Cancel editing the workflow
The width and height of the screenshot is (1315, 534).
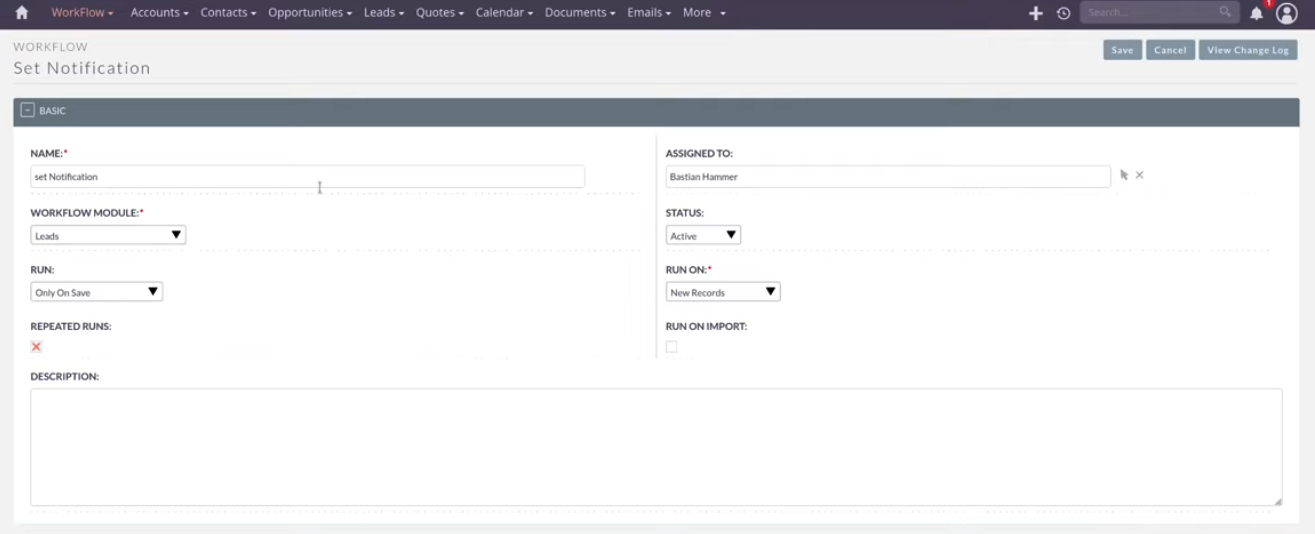point(1170,50)
